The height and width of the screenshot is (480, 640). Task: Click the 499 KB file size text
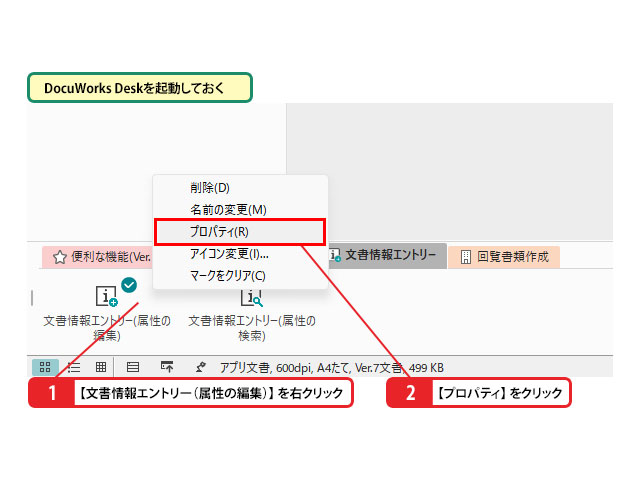426,368
